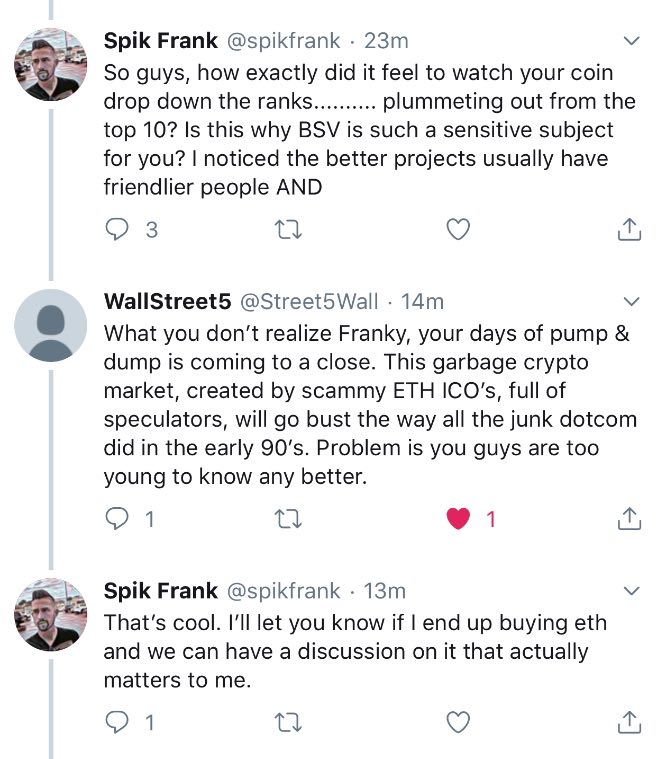Tap Spik Frank's avatar on last tweet
Screen dimensions: 657x759
point(52,615)
